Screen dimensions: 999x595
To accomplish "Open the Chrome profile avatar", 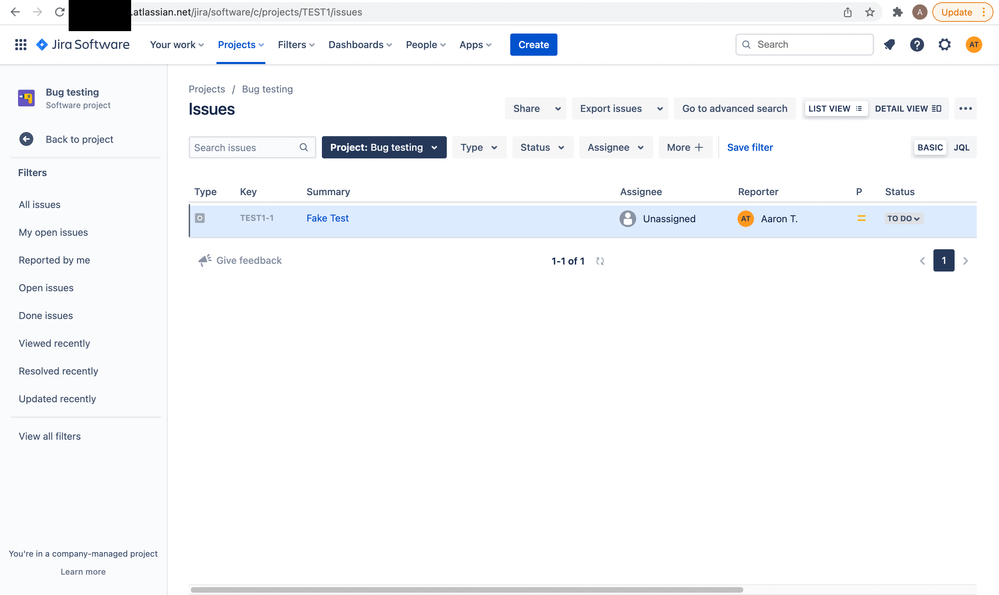I will click(919, 12).
